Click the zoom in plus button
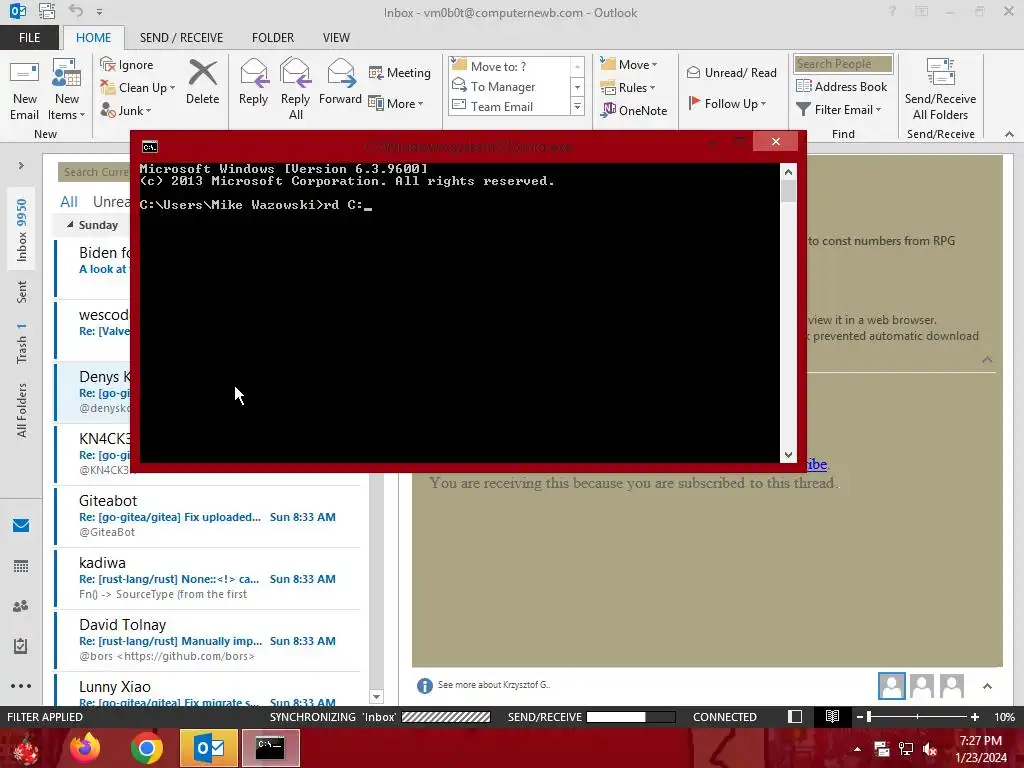This screenshot has width=1024, height=768. [x=974, y=717]
